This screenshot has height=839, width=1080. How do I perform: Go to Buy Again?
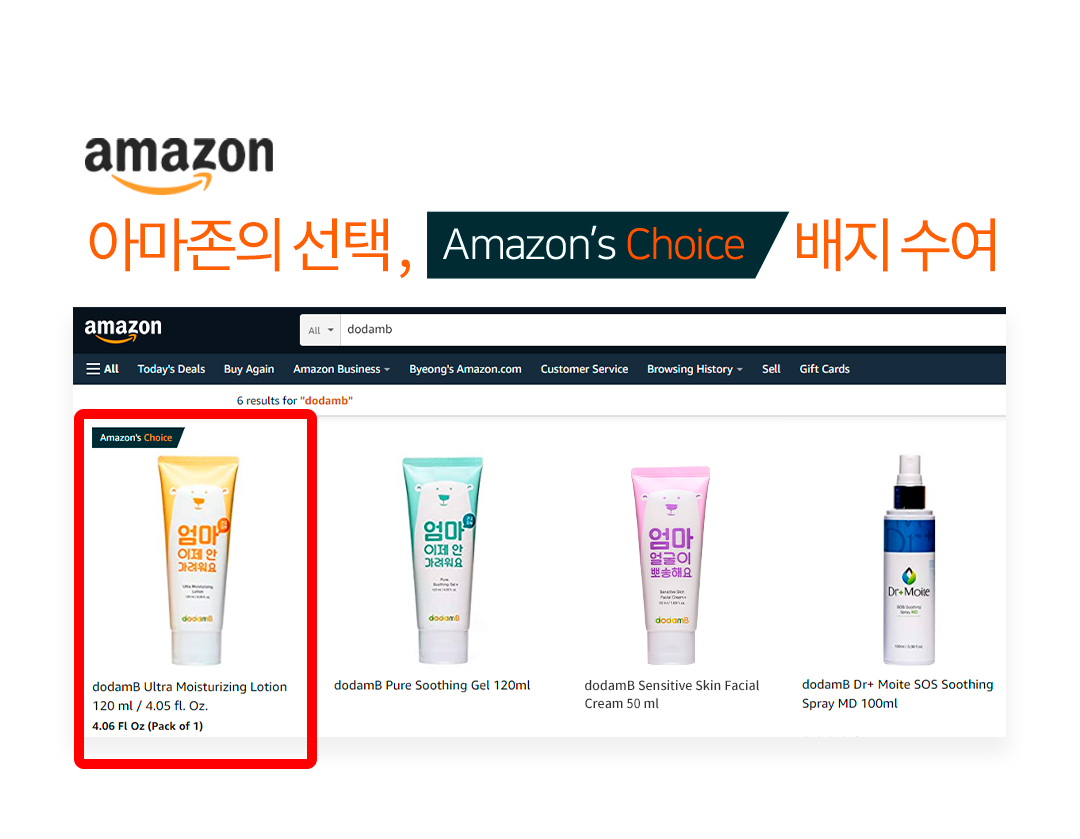[x=249, y=369]
